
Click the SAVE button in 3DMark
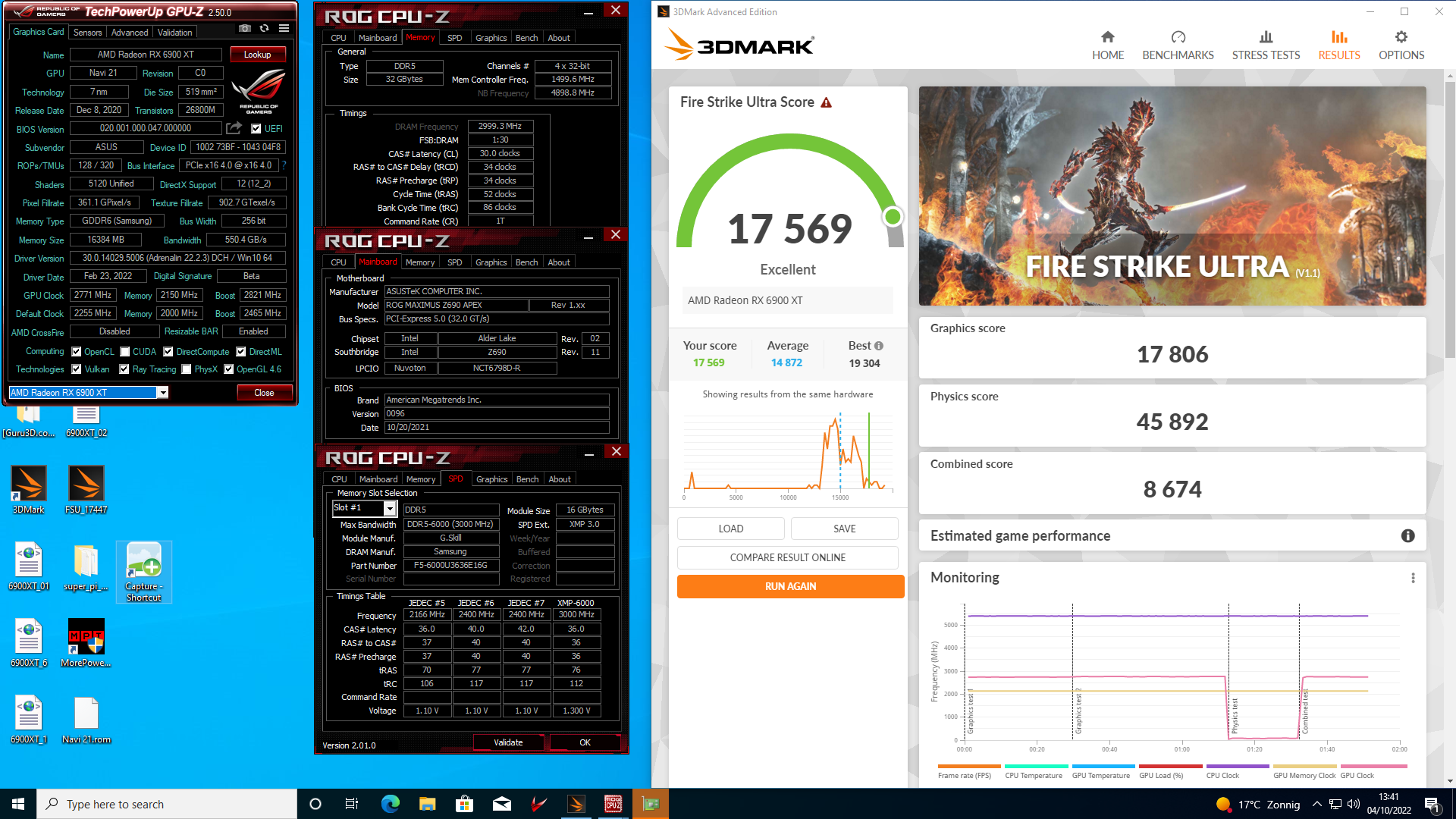(845, 529)
